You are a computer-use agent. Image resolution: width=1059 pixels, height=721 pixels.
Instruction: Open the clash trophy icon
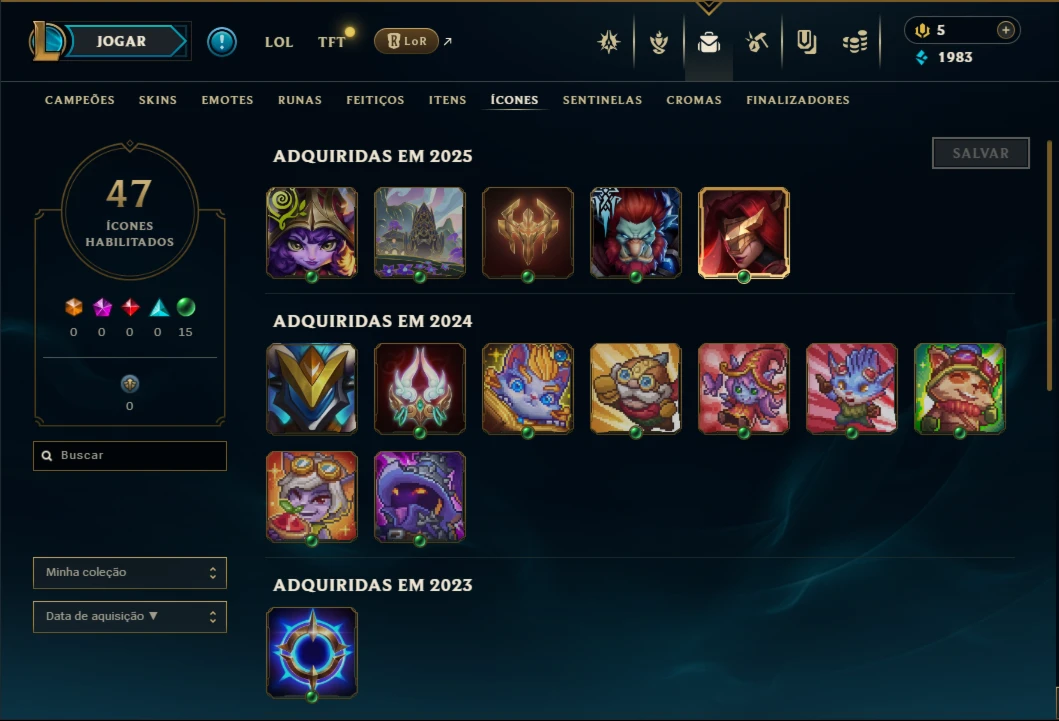(x=658, y=42)
